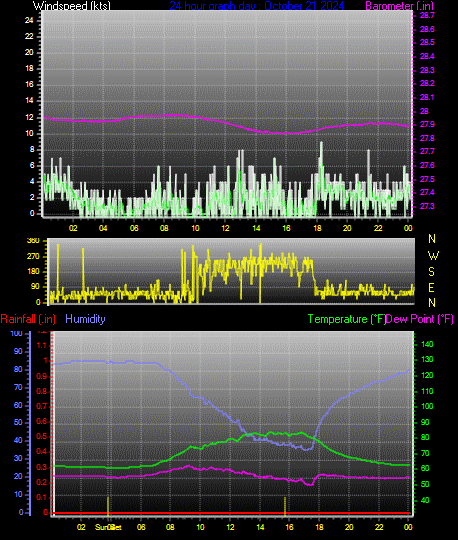The height and width of the screenshot is (540, 458).
Task: Click the "Barometer (.in)" axis title
Action: click(x=399, y=6)
